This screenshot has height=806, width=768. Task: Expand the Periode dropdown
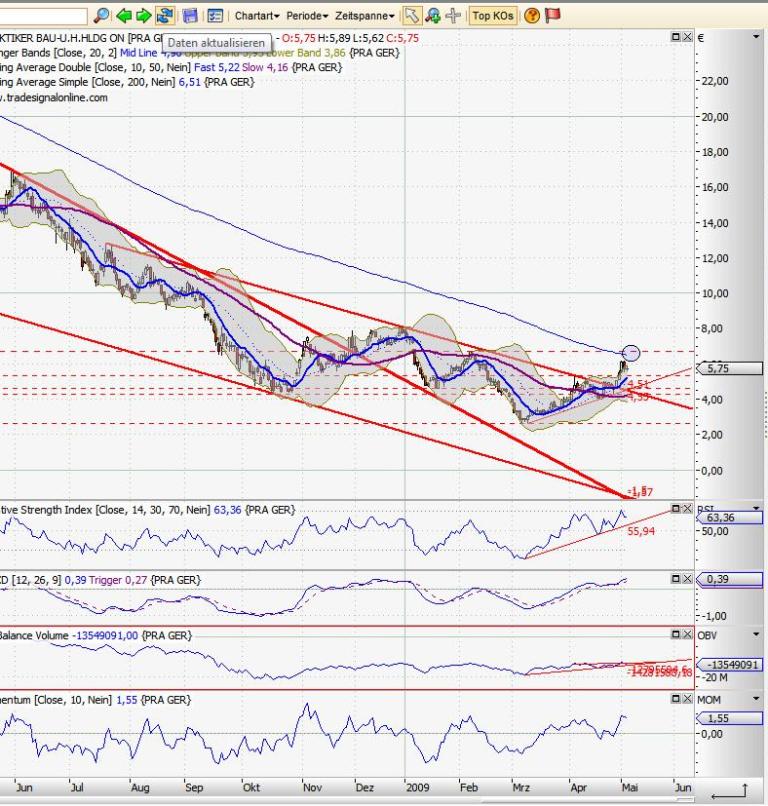pos(306,15)
